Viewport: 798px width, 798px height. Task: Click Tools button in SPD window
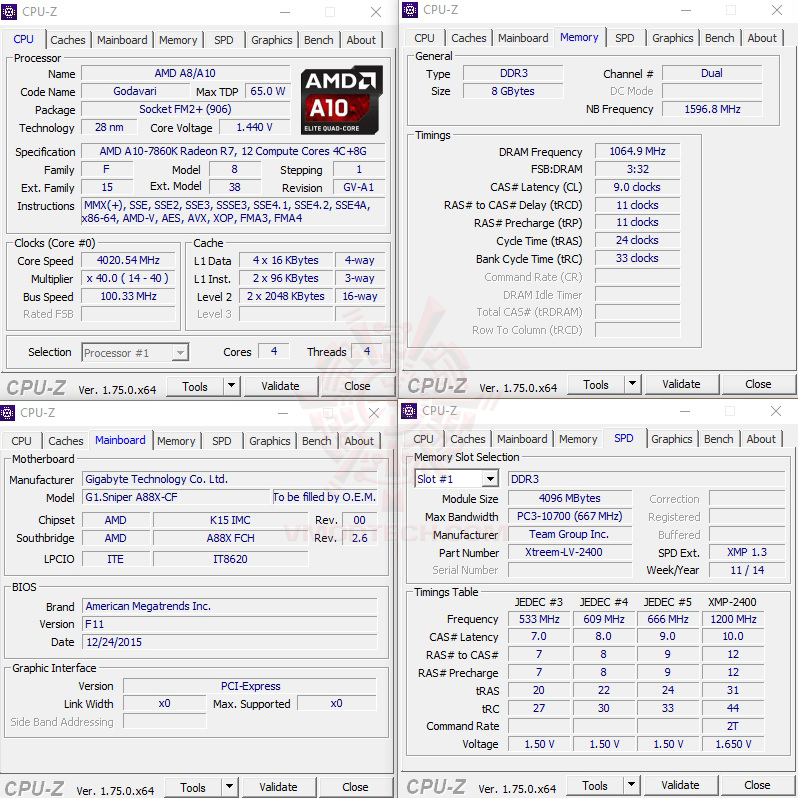click(x=595, y=785)
